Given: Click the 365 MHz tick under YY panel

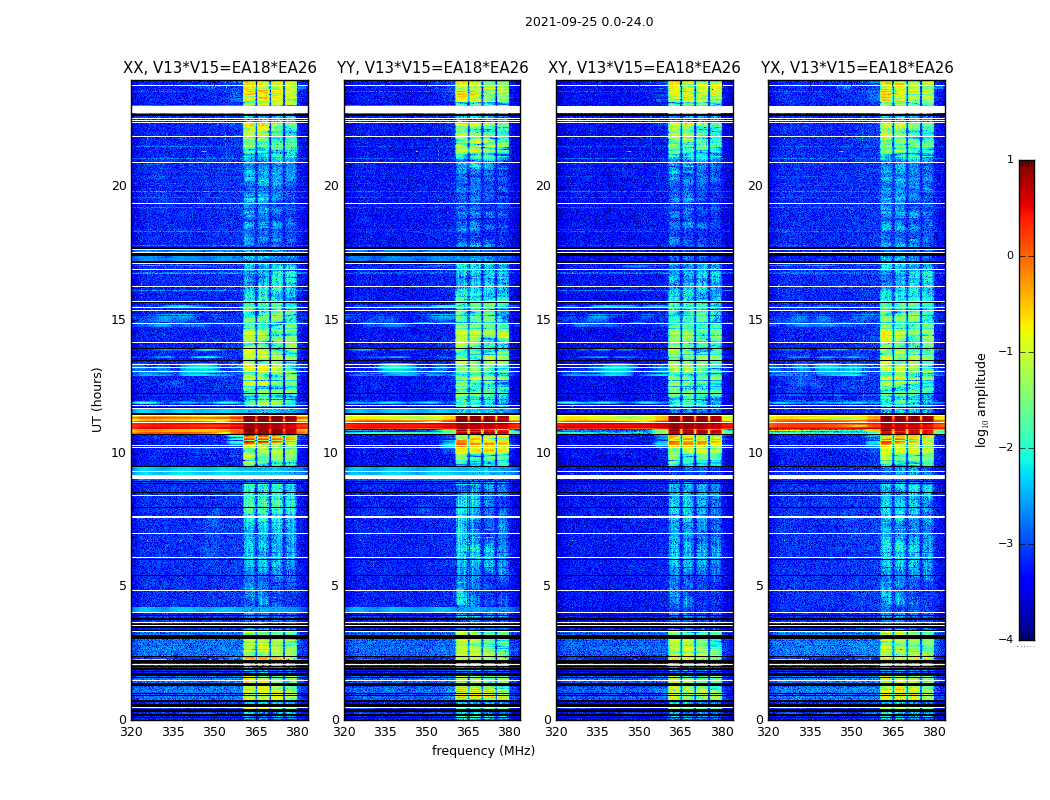Looking at the screenshot, I should (468, 732).
